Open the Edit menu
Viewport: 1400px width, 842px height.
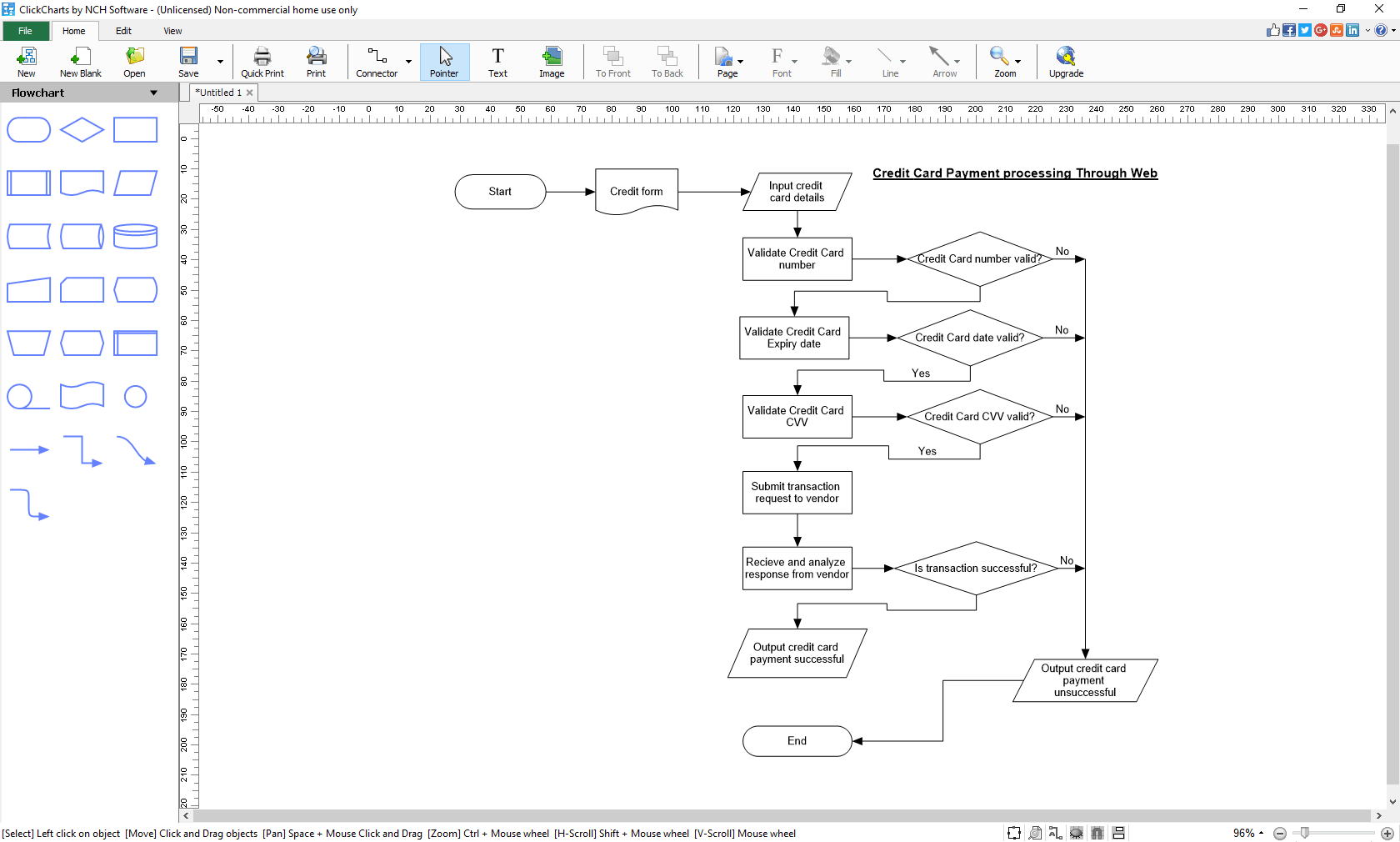point(123,31)
